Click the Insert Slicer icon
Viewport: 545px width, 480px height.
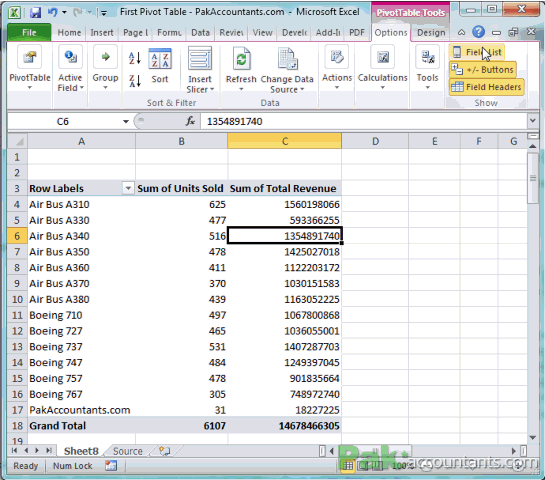click(x=200, y=58)
